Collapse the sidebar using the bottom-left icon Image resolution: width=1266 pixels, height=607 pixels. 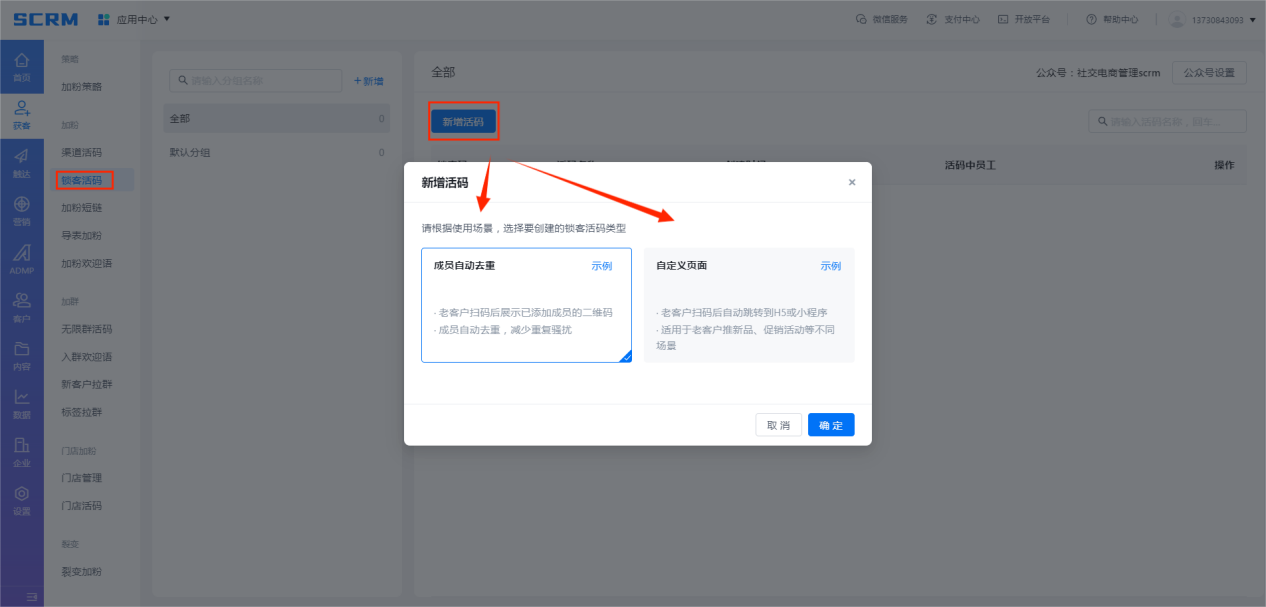click(31, 597)
